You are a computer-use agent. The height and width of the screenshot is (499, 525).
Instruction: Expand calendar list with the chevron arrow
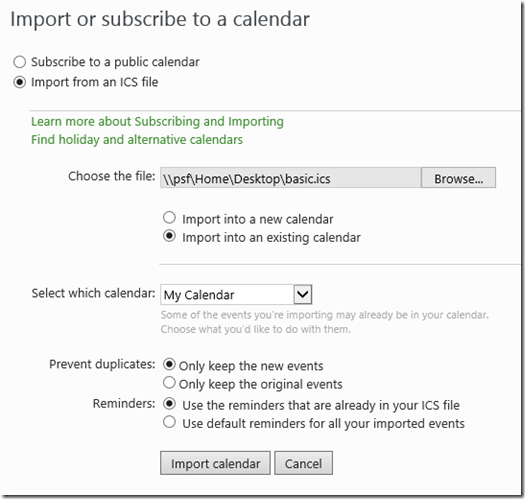303,295
